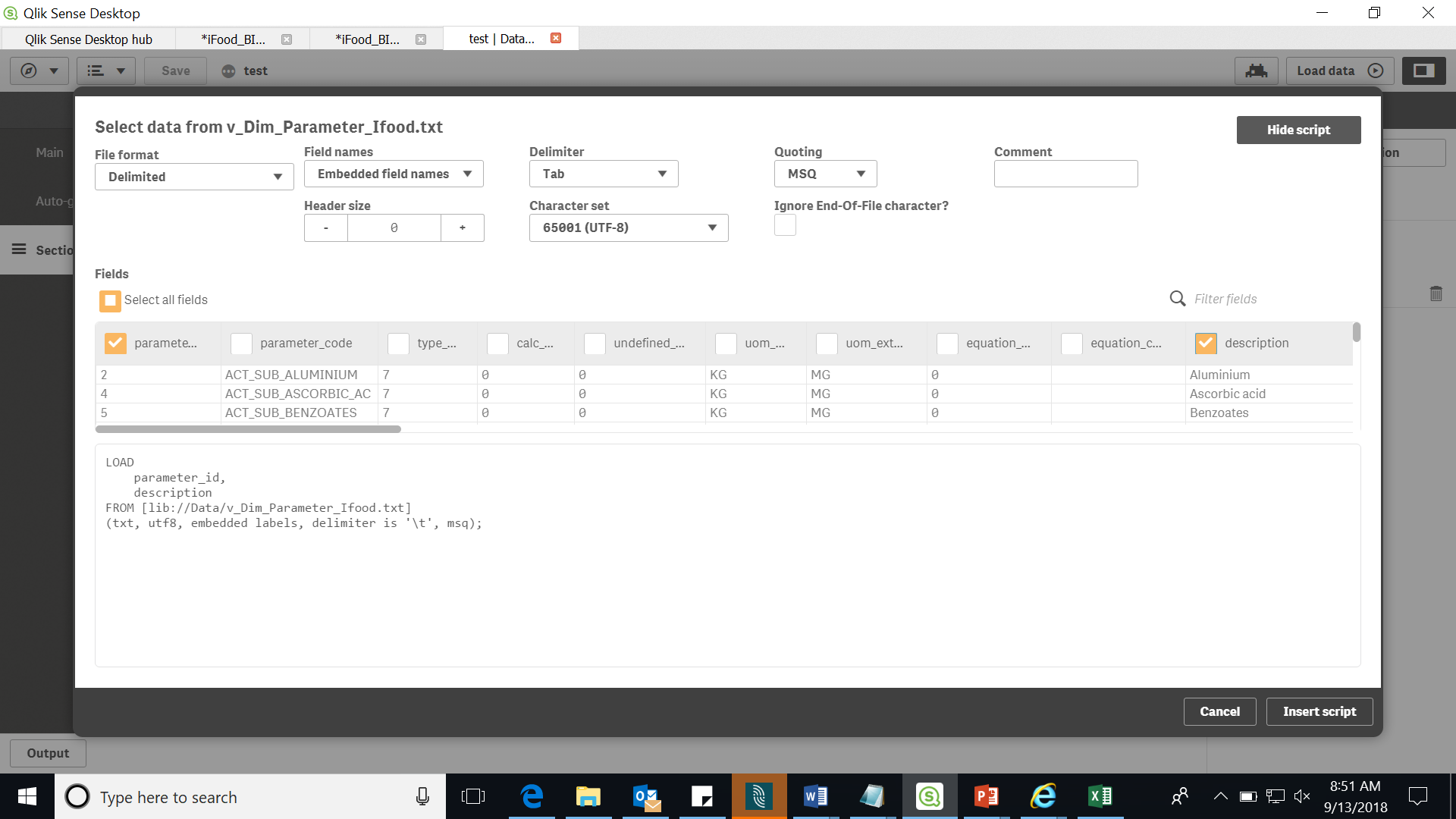Check the parameter_code field checkbox

[x=241, y=344]
